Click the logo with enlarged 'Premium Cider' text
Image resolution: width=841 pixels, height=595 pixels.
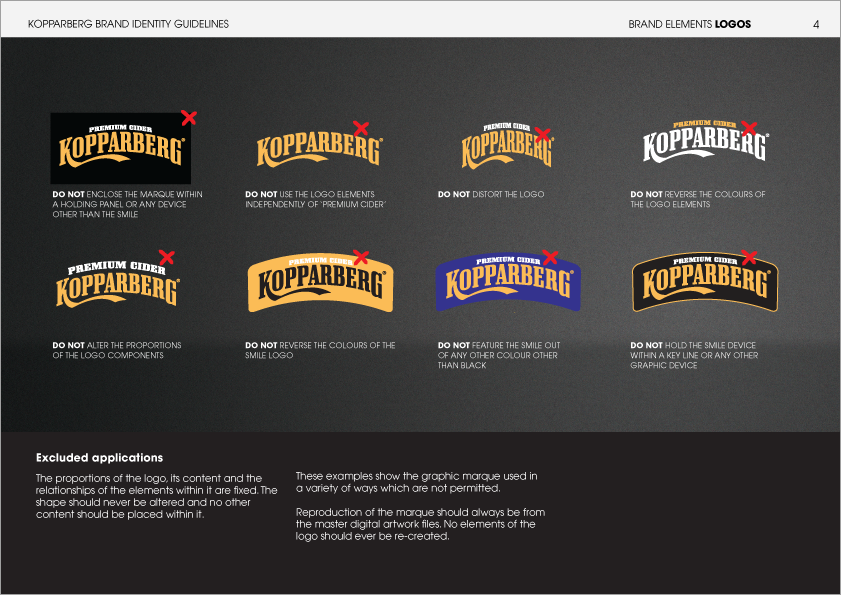click(x=118, y=284)
